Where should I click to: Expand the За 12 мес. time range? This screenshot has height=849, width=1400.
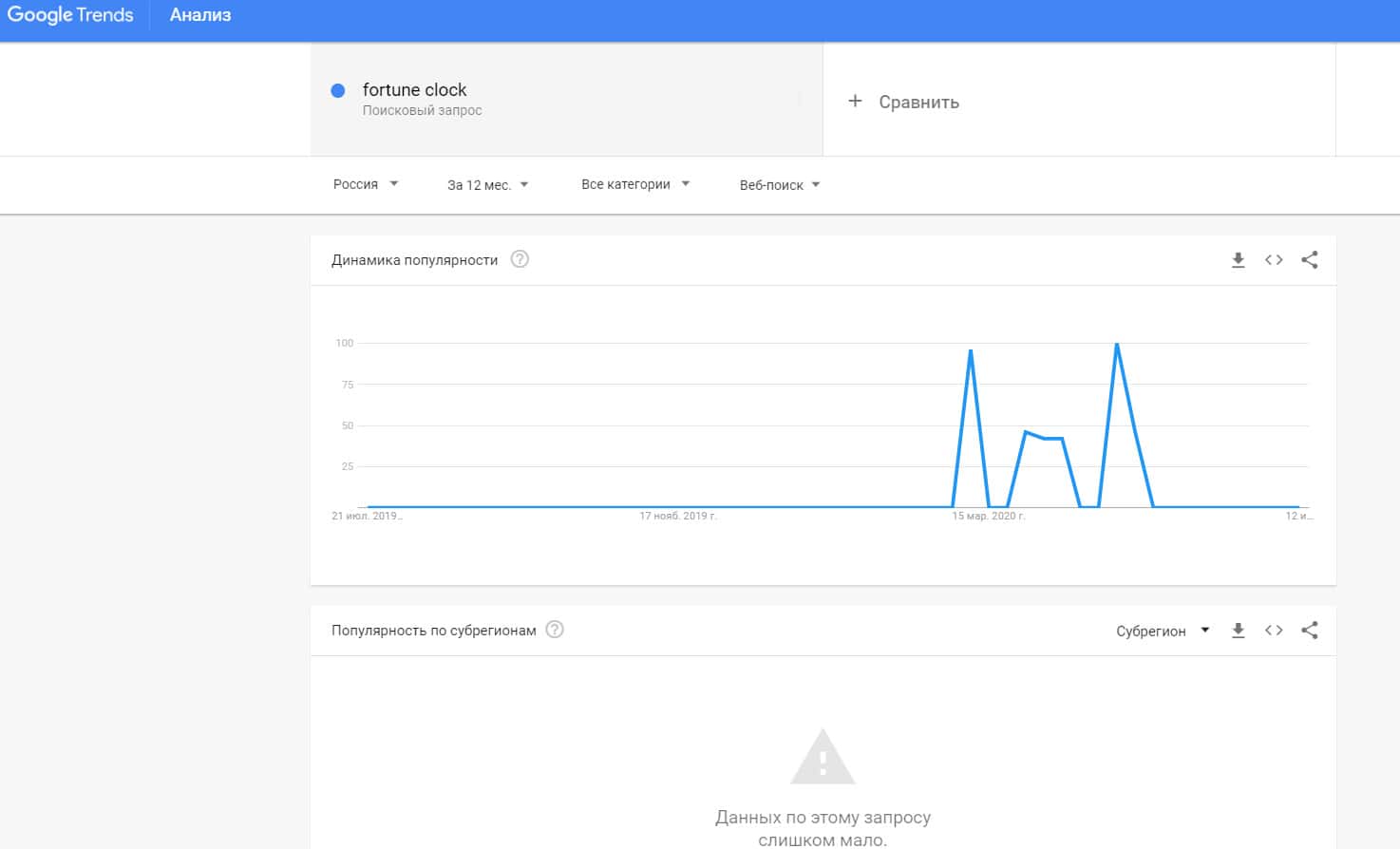coord(487,185)
